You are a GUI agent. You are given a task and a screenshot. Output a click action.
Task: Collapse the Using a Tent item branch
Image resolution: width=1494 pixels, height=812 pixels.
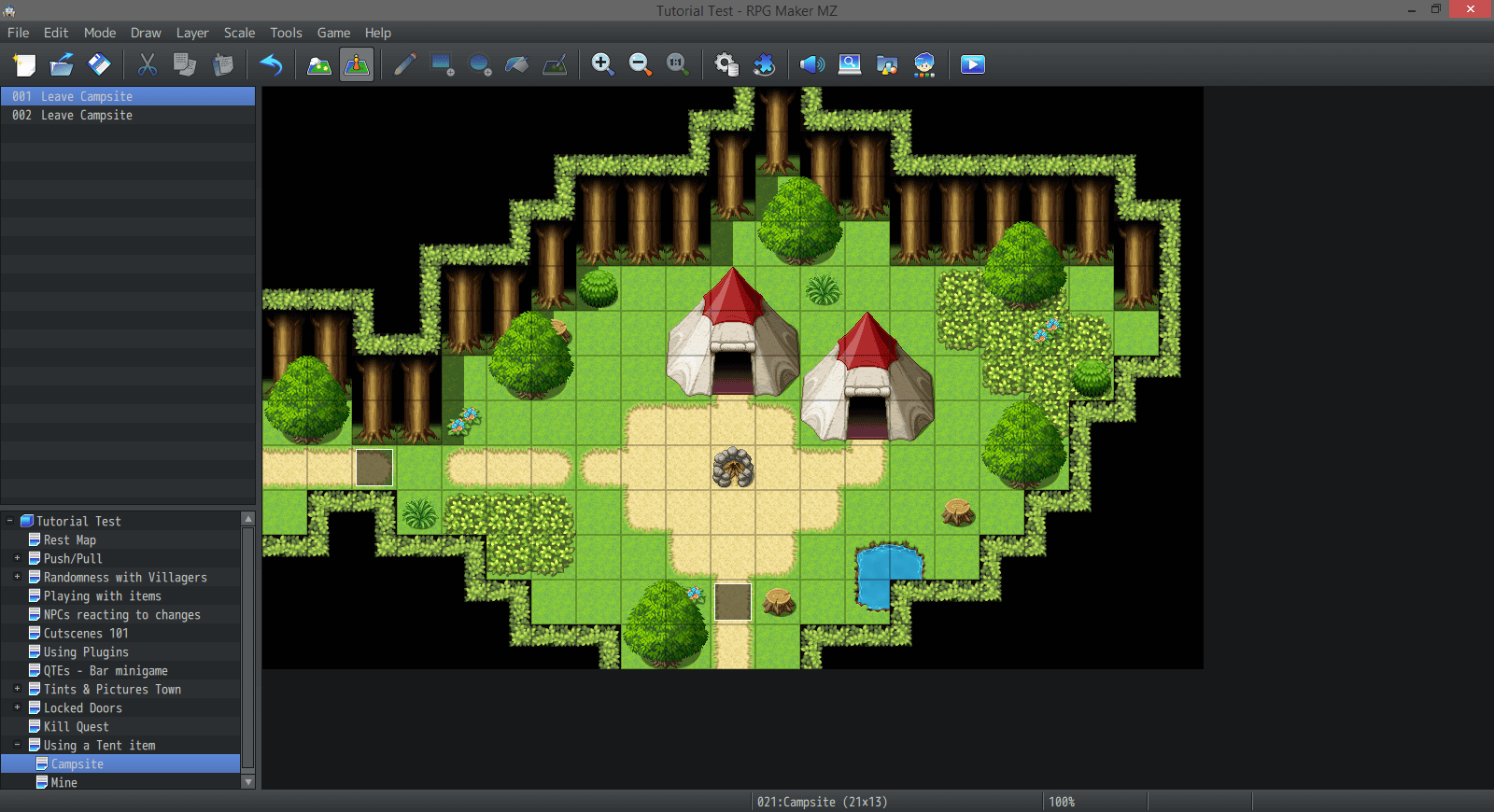click(17, 745)
